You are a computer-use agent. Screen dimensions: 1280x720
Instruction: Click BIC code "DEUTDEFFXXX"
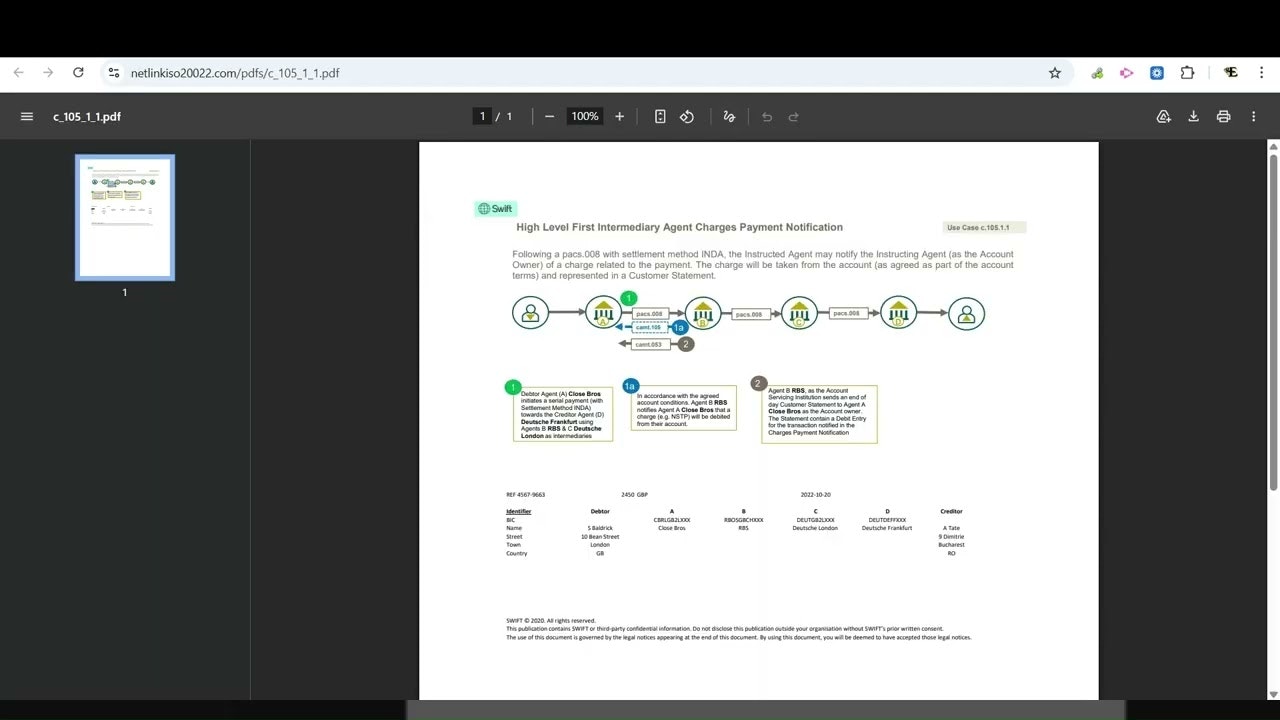887,520
